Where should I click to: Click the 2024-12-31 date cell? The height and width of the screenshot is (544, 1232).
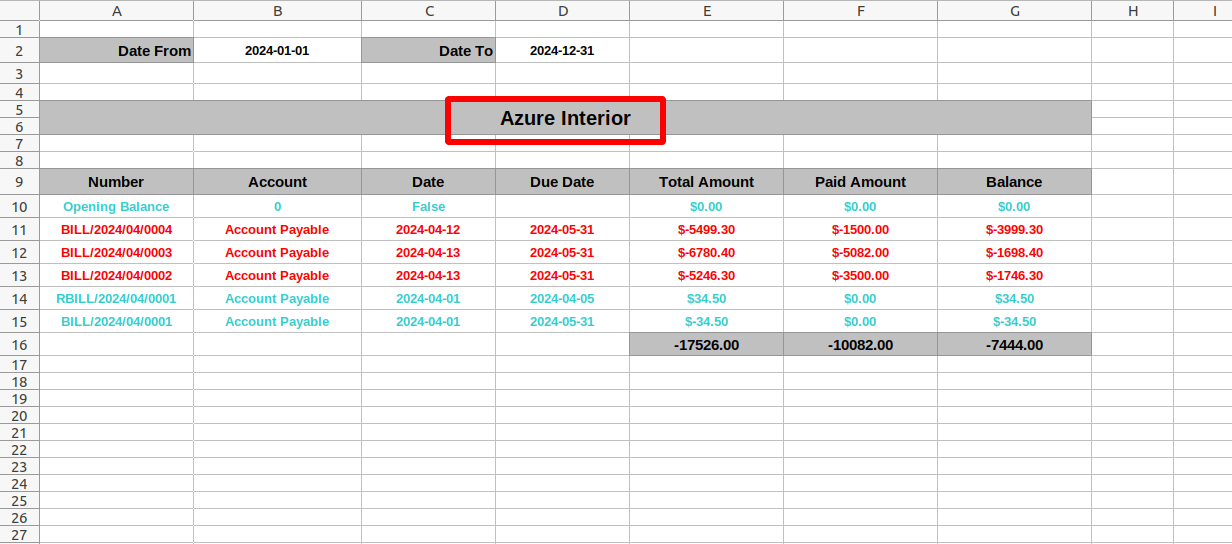pyautogui.click(x=562, y=50)
